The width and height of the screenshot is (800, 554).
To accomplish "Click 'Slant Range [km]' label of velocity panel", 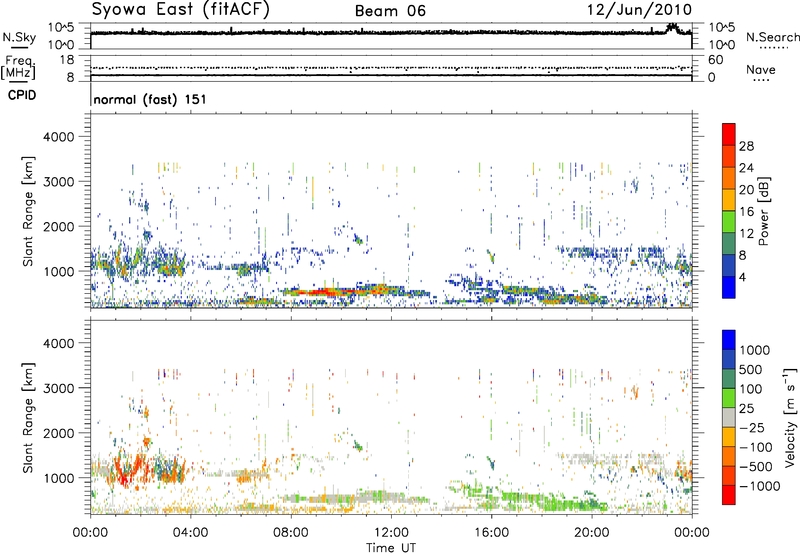I will (28, 417).
